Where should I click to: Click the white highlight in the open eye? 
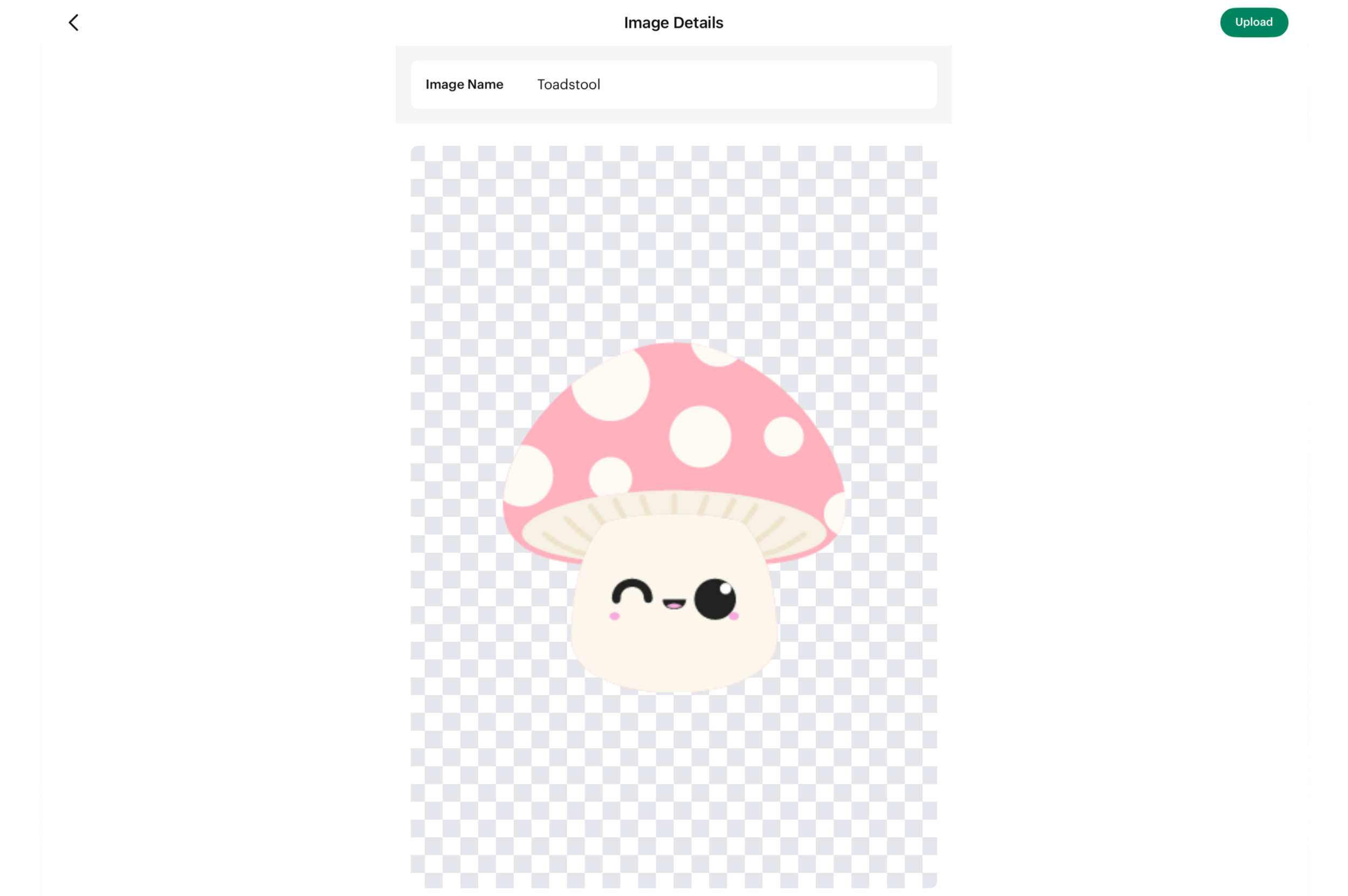pos(725,589)
